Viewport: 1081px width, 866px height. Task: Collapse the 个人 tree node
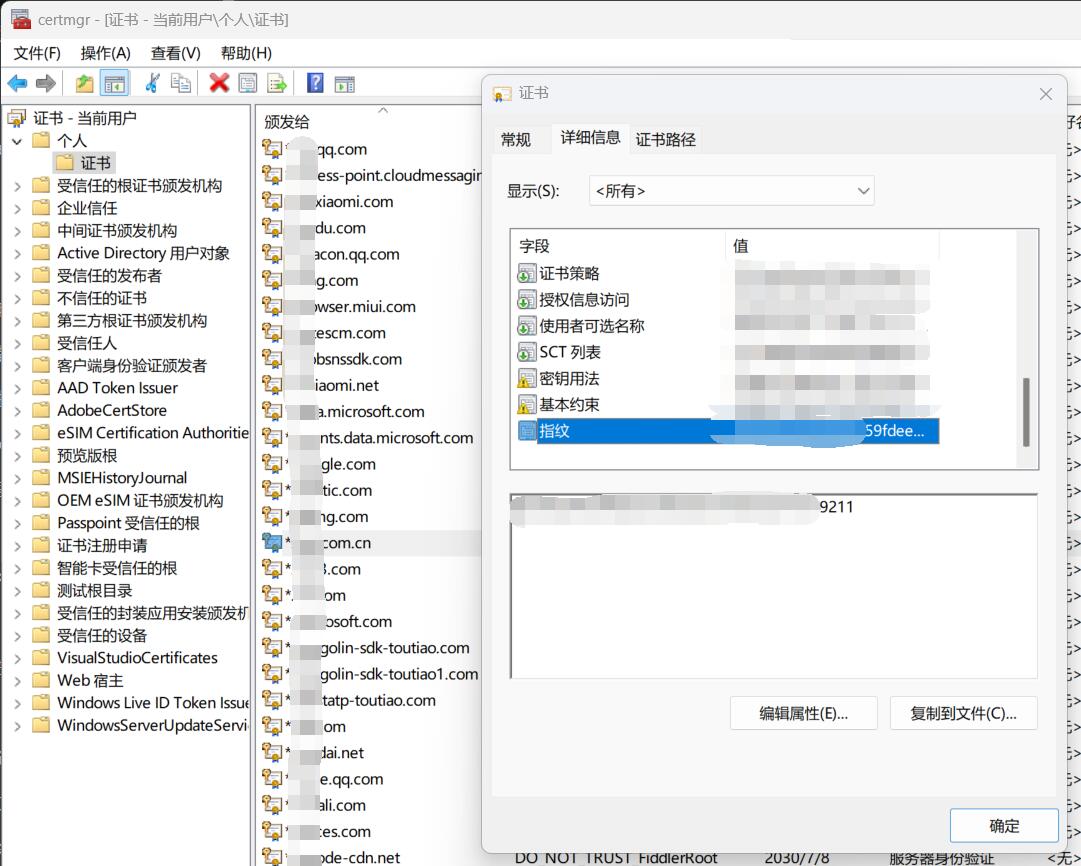[18, 141]
